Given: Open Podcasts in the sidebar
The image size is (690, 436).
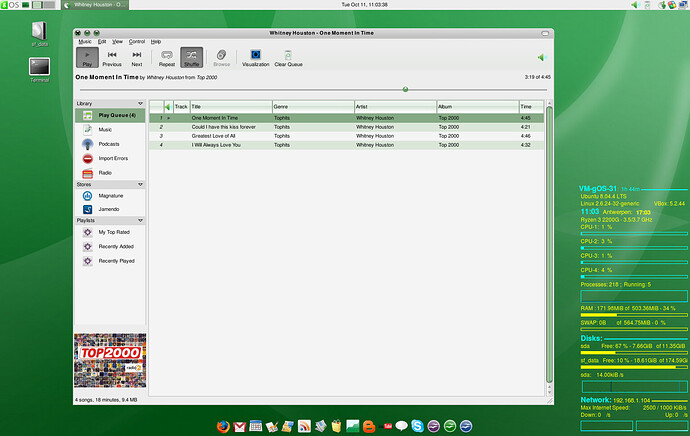Looking at the screenshot, I should coord(110,144).
